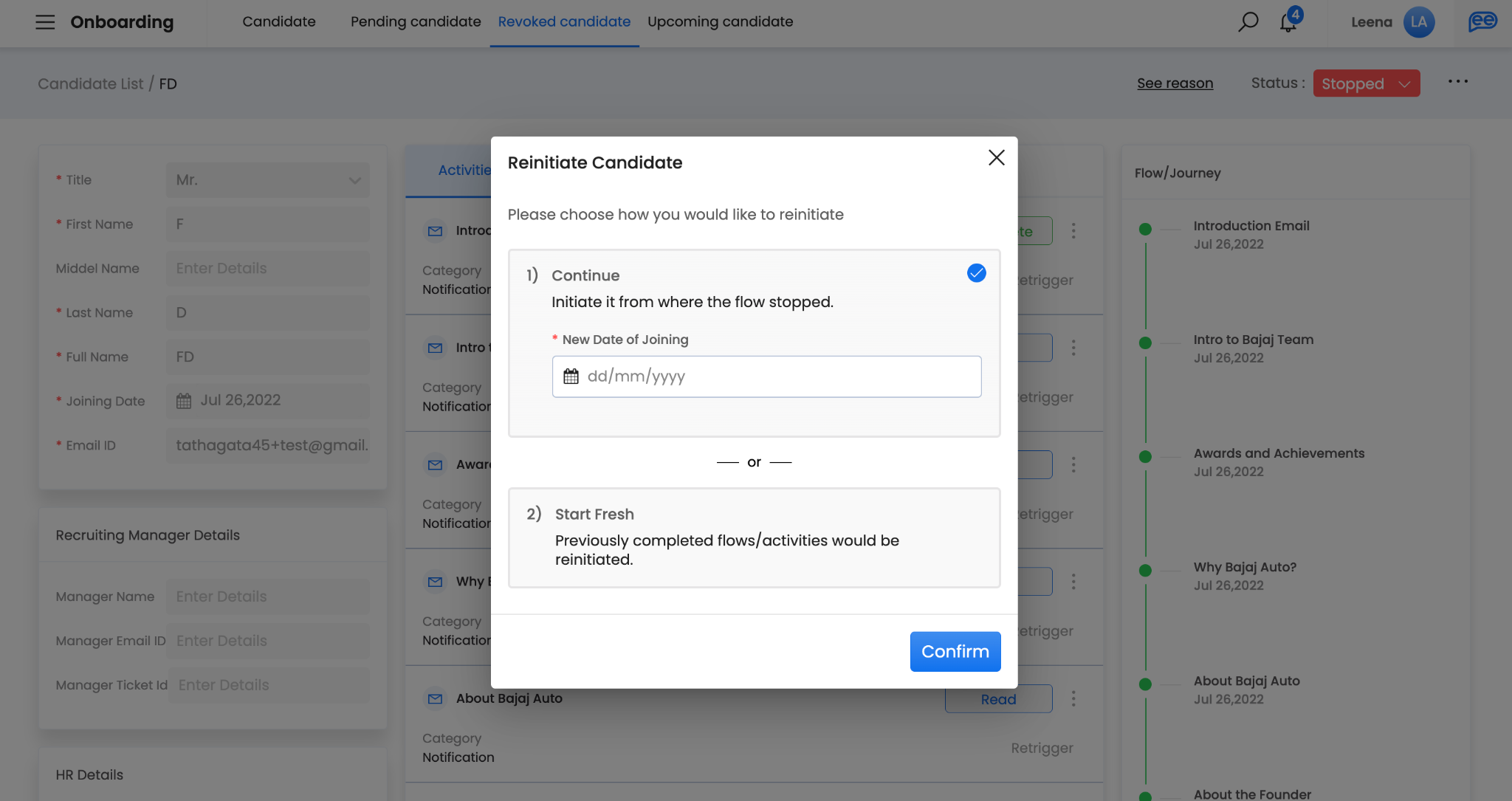This screenshot has height=801, width=1512.
Task: Open the hamburger menu icon
Action: [x=45, y=22]
